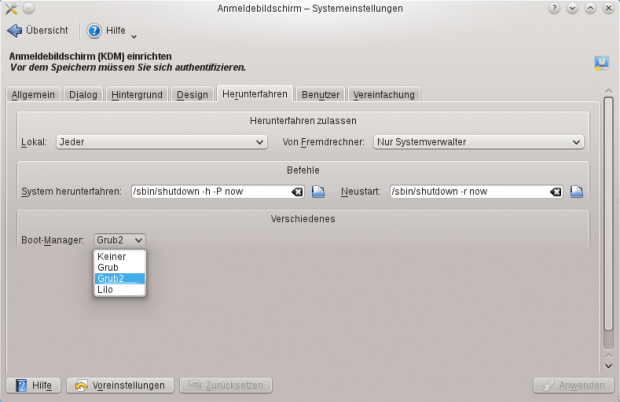620x402 pixels.
Task: Clear the Neustart command field
Action: (556, 192)
